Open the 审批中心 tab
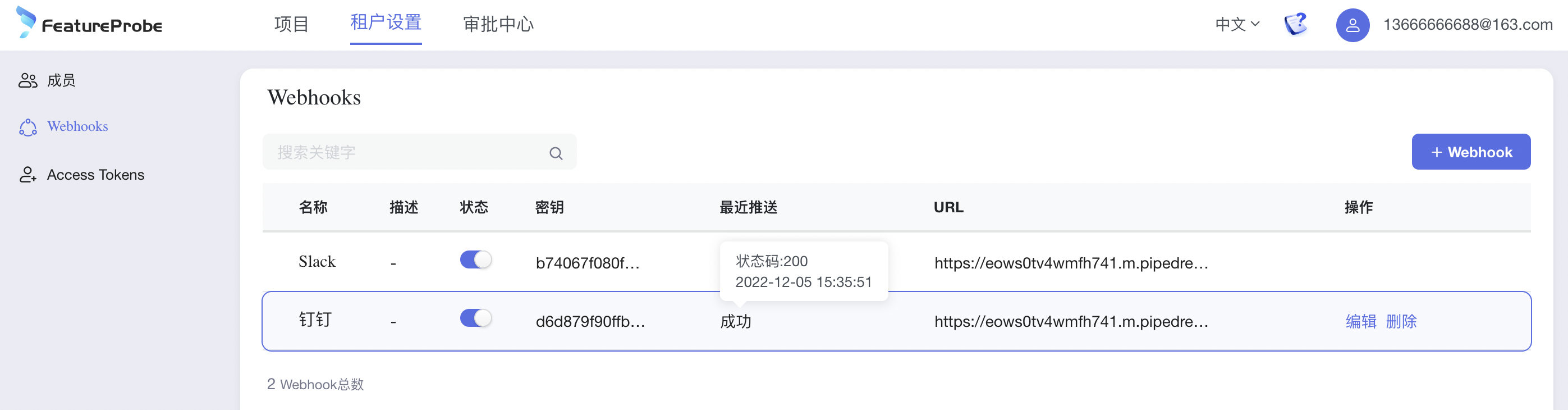The width and height of the screenshot is (1568, 410). pyautogui.click(x=498, y=24)
